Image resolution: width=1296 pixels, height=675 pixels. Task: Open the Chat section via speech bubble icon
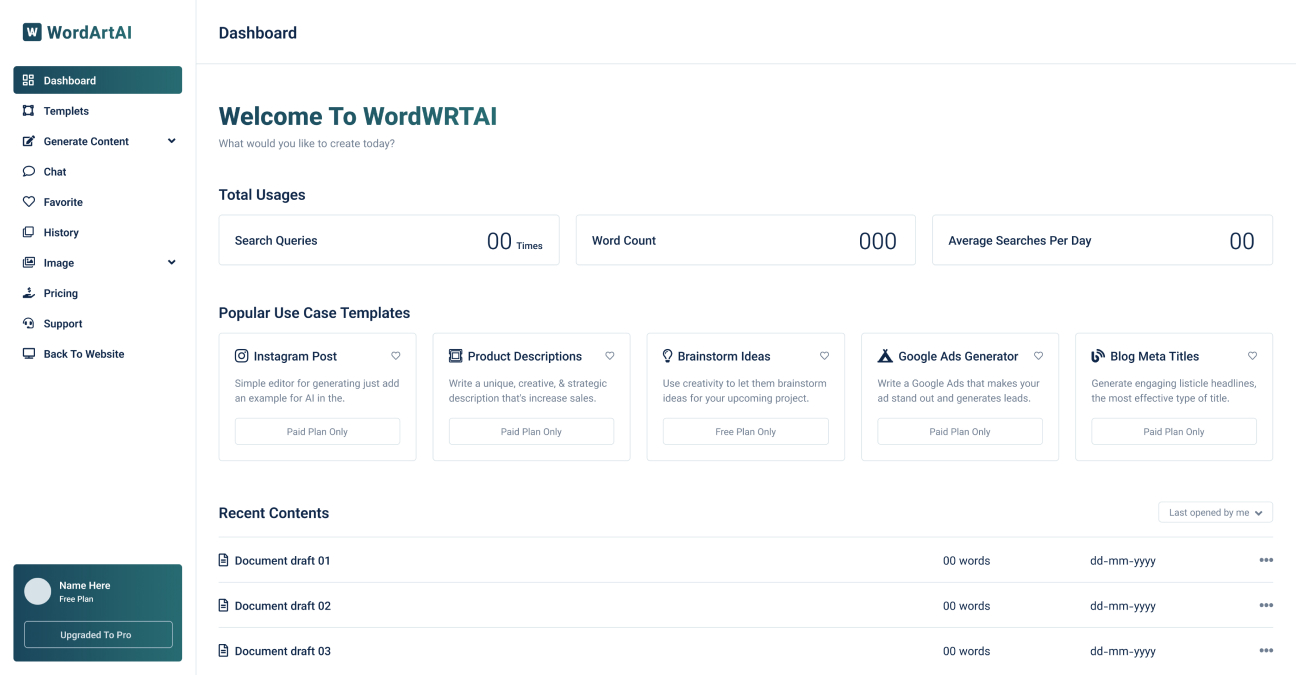coord(29,171)
